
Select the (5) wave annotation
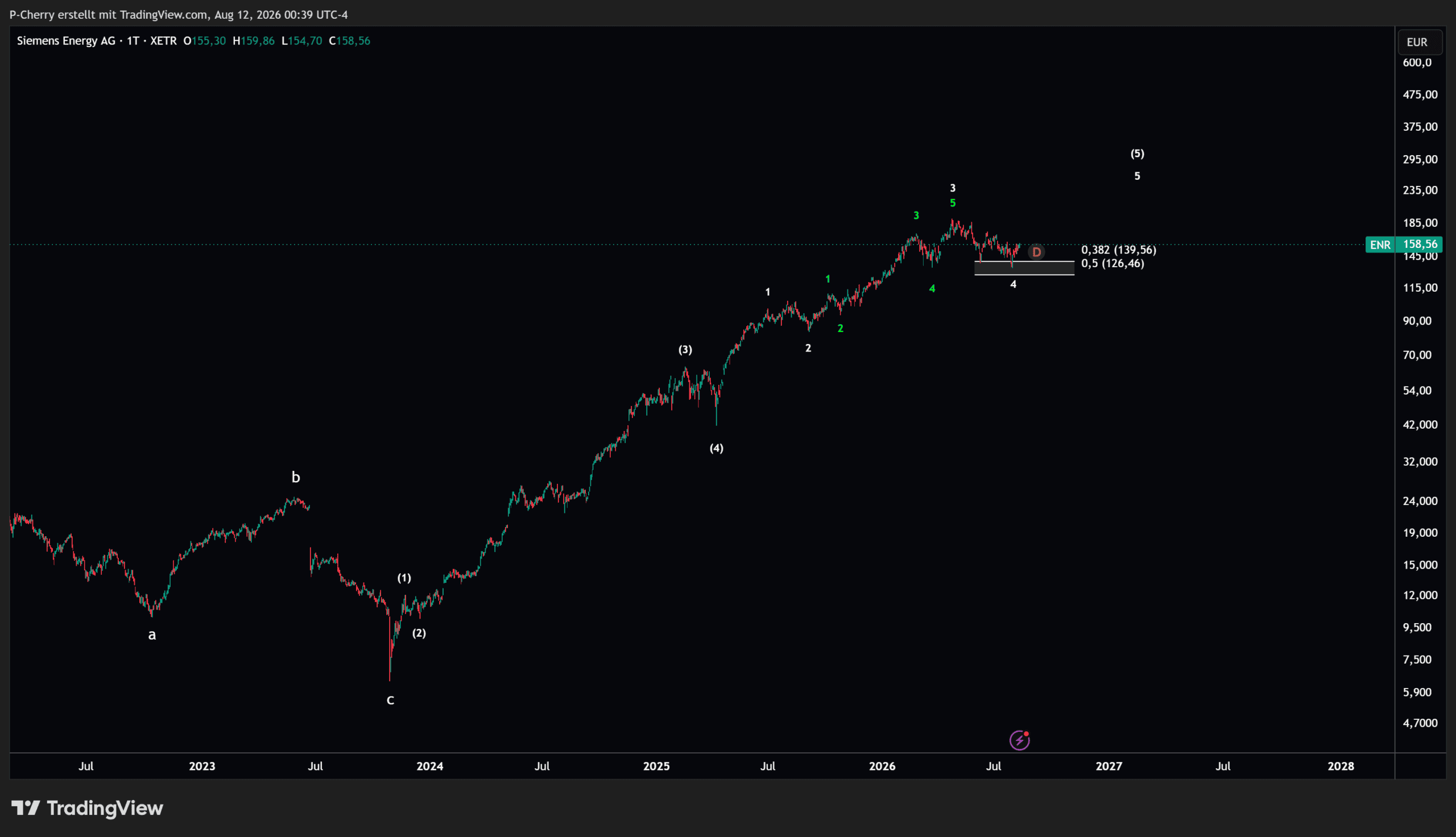[1137, 154]
